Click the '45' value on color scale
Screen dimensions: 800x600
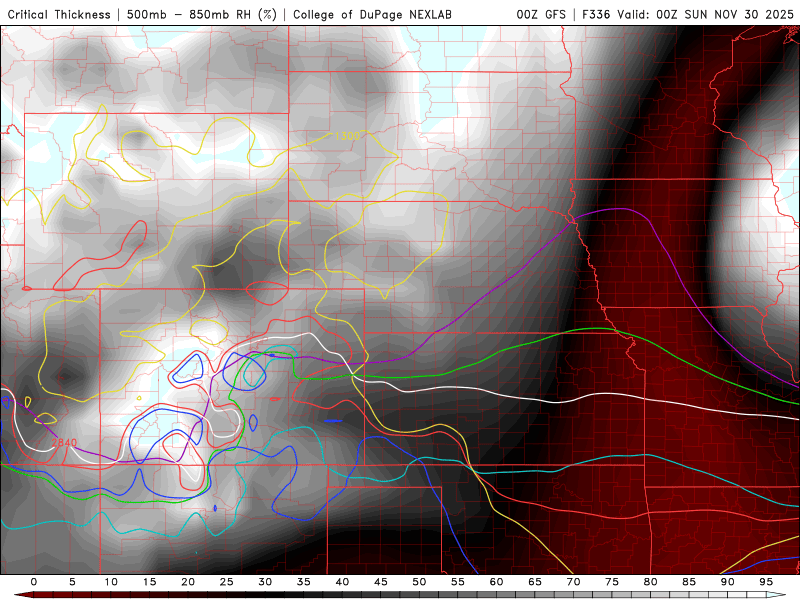(x=381, y=582)
